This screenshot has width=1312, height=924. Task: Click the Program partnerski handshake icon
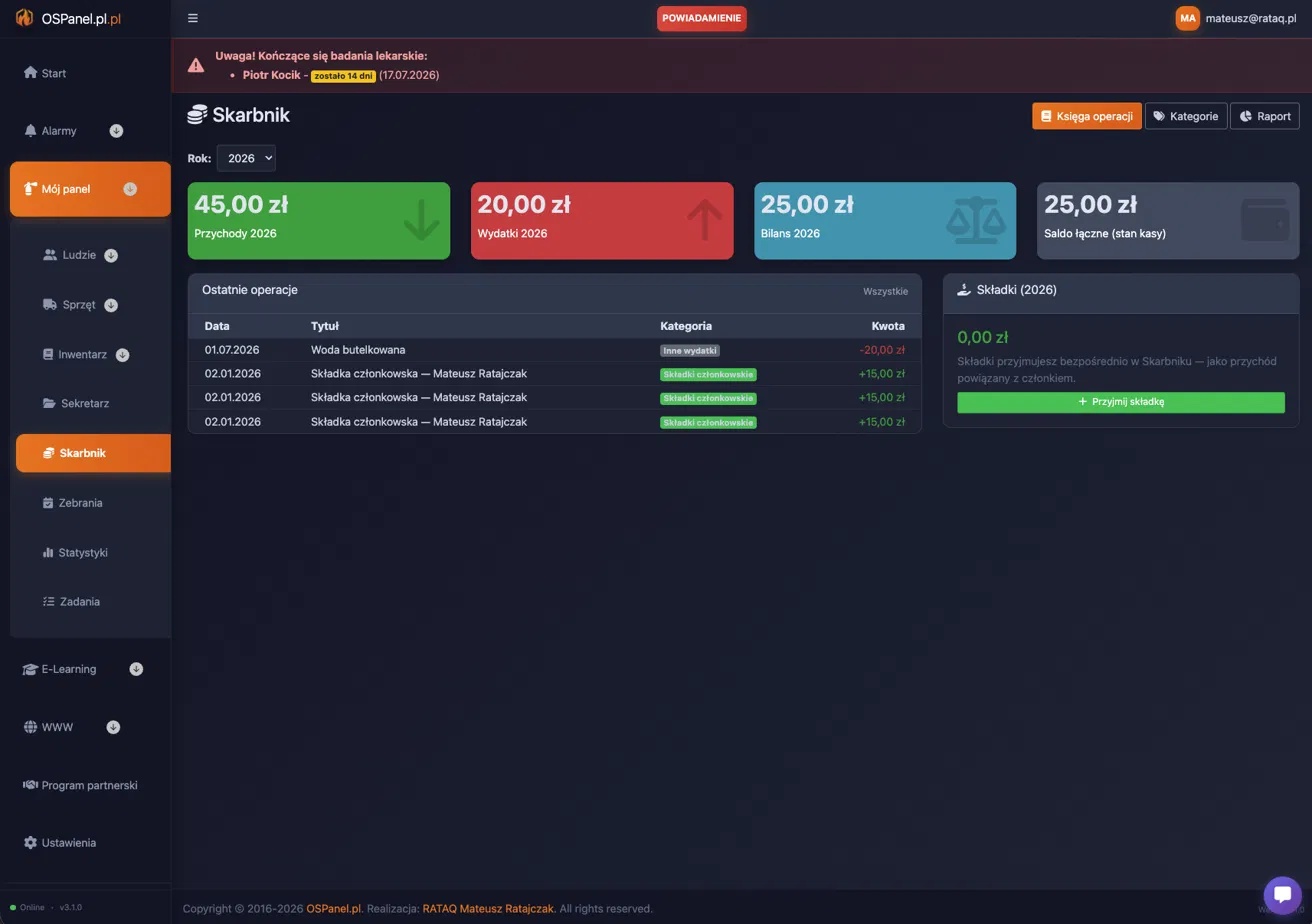(30, 785)
